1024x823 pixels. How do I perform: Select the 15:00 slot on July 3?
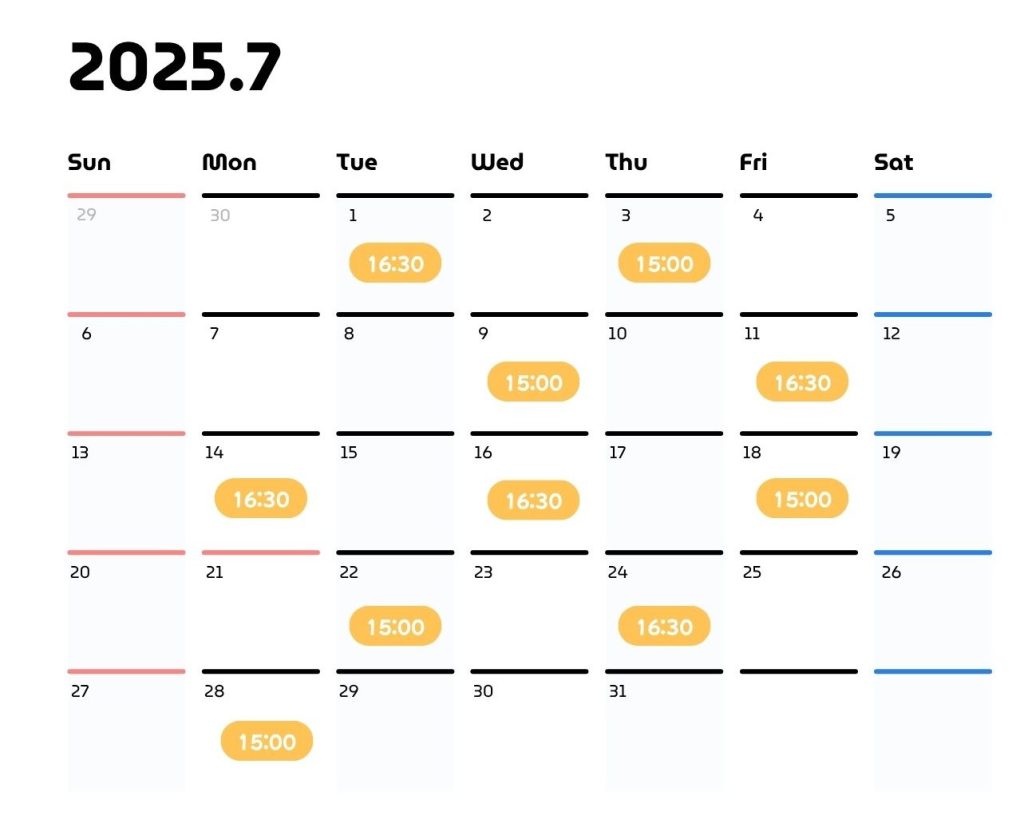(664, 263)
